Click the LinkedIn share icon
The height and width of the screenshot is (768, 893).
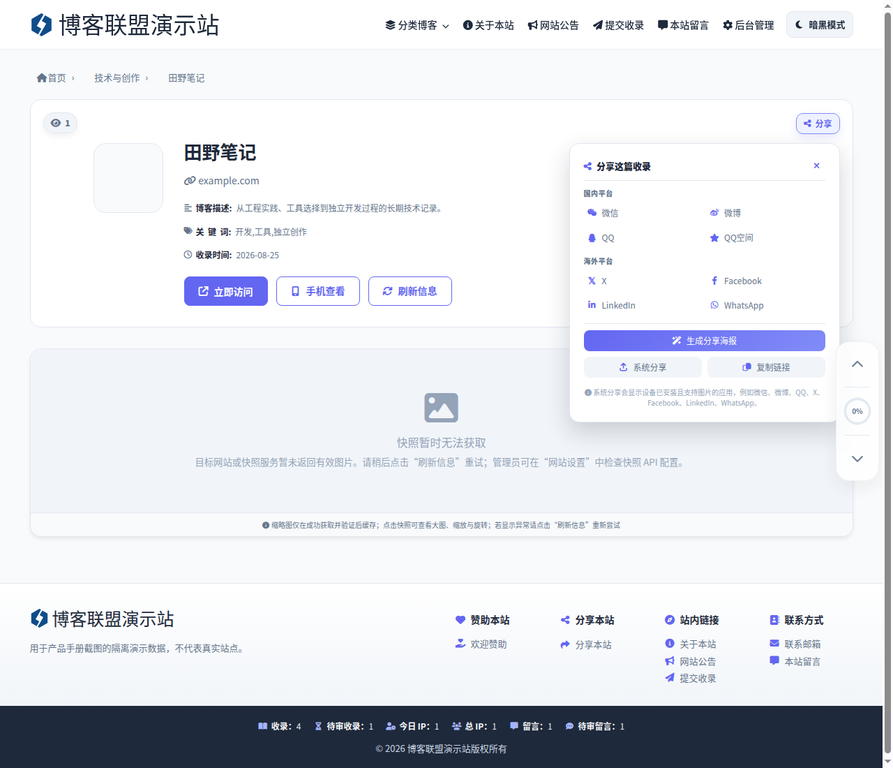pos(592,305)
